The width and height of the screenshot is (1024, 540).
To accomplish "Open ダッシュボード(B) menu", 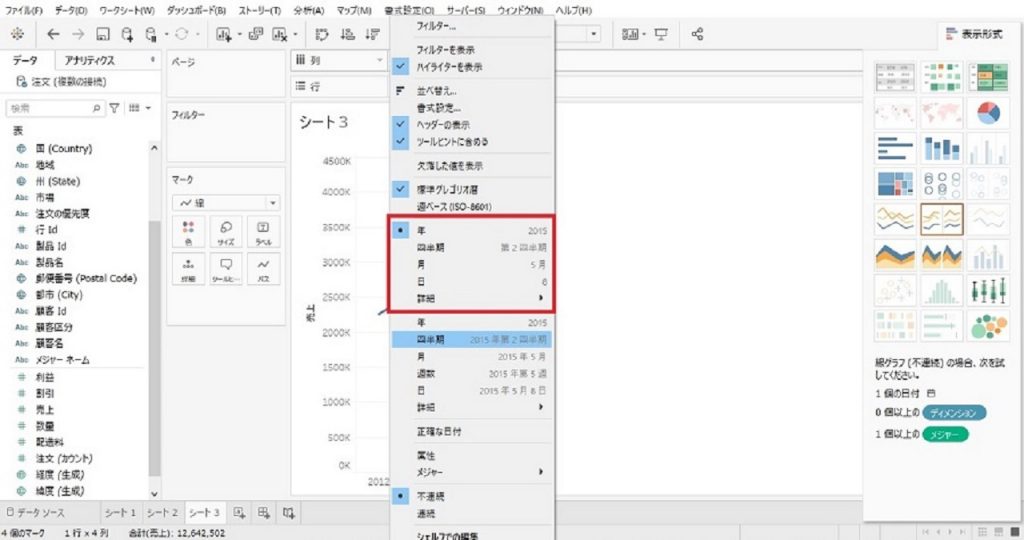I will 196,10.
